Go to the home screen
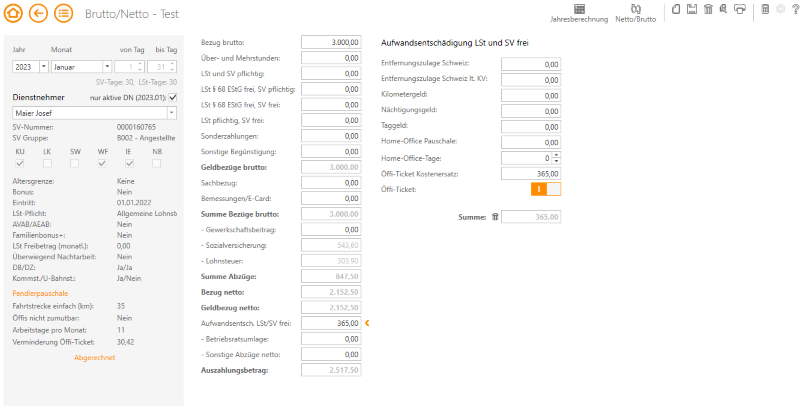802x410 pixels. point(14,13)
